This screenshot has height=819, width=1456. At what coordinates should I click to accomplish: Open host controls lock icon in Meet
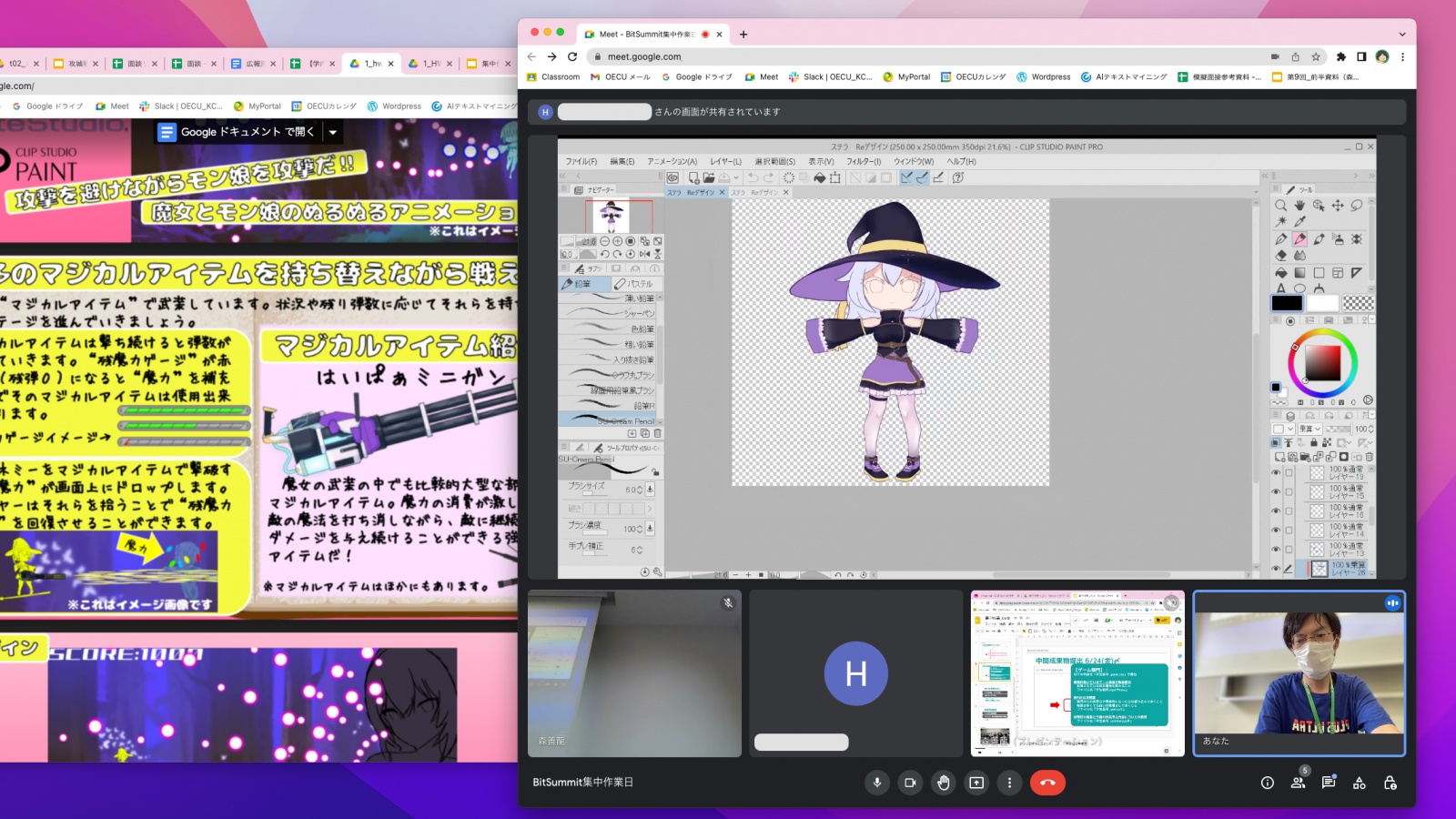[x=1390, y=783]
